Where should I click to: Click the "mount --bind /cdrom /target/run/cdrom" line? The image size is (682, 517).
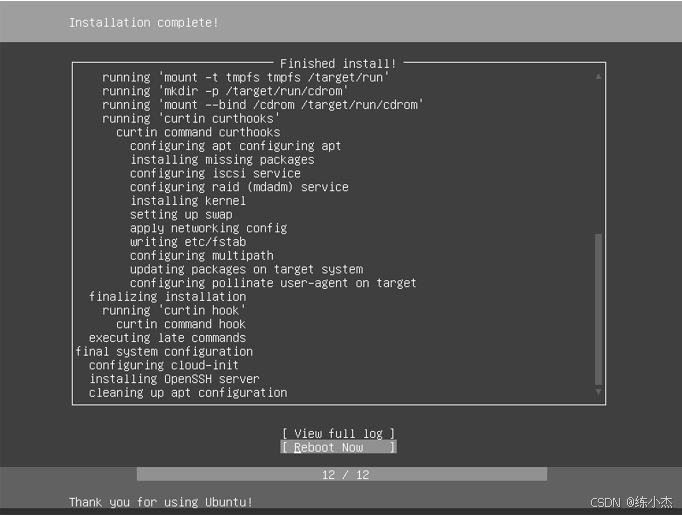pyautogui.click(x=263, y=105)
